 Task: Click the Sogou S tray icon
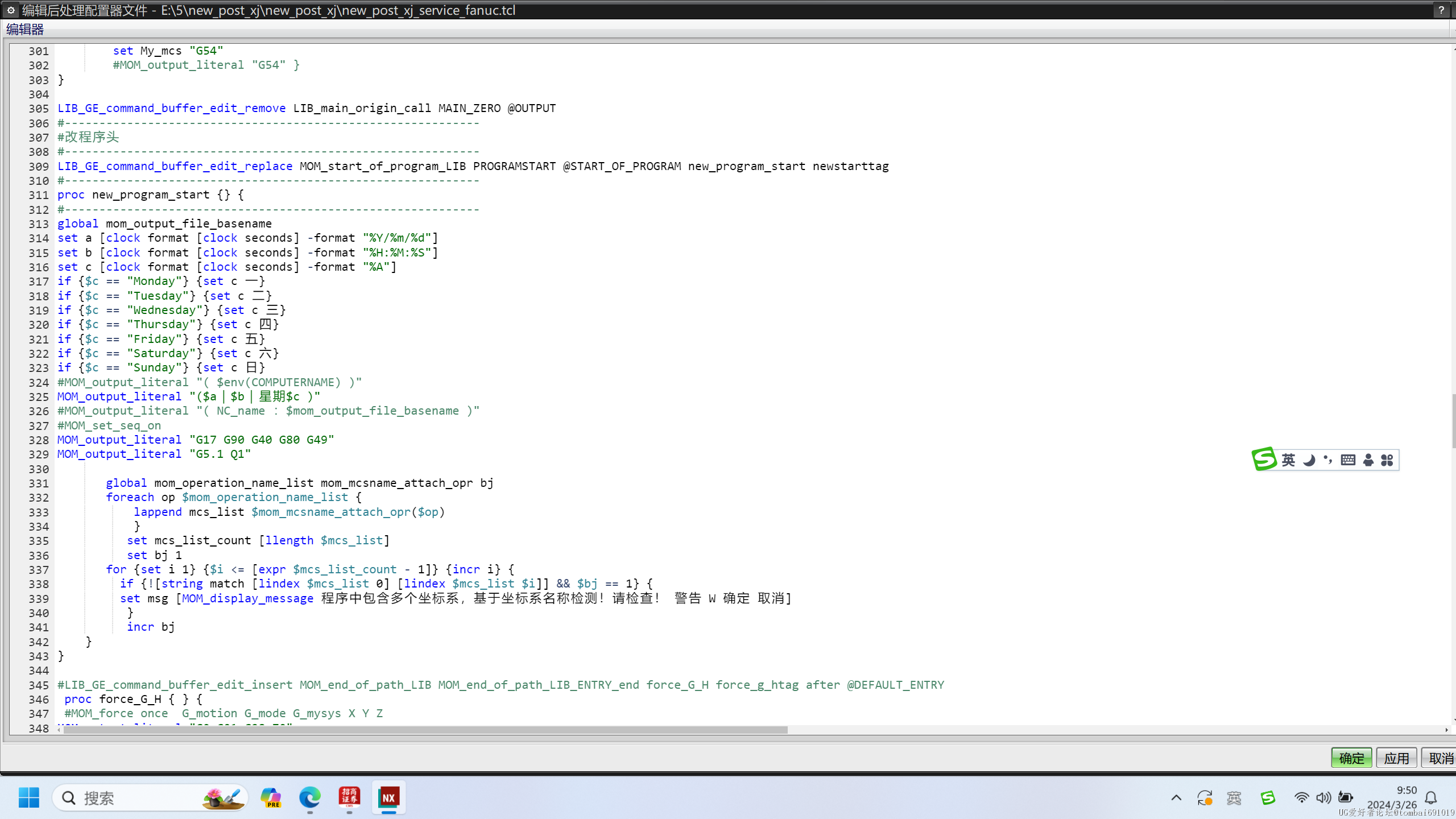(1268, 798)
